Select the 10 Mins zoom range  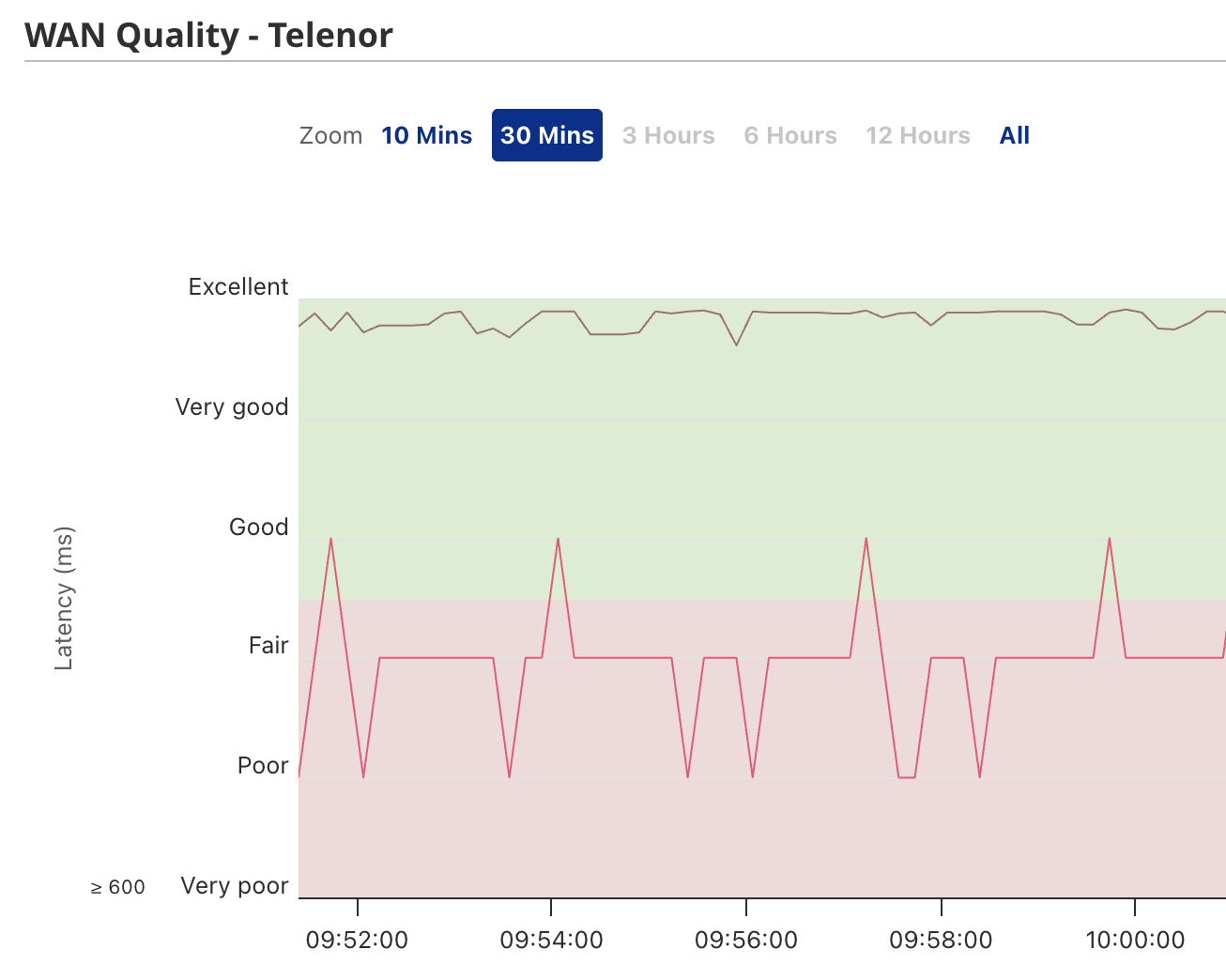tap(426, 135)
